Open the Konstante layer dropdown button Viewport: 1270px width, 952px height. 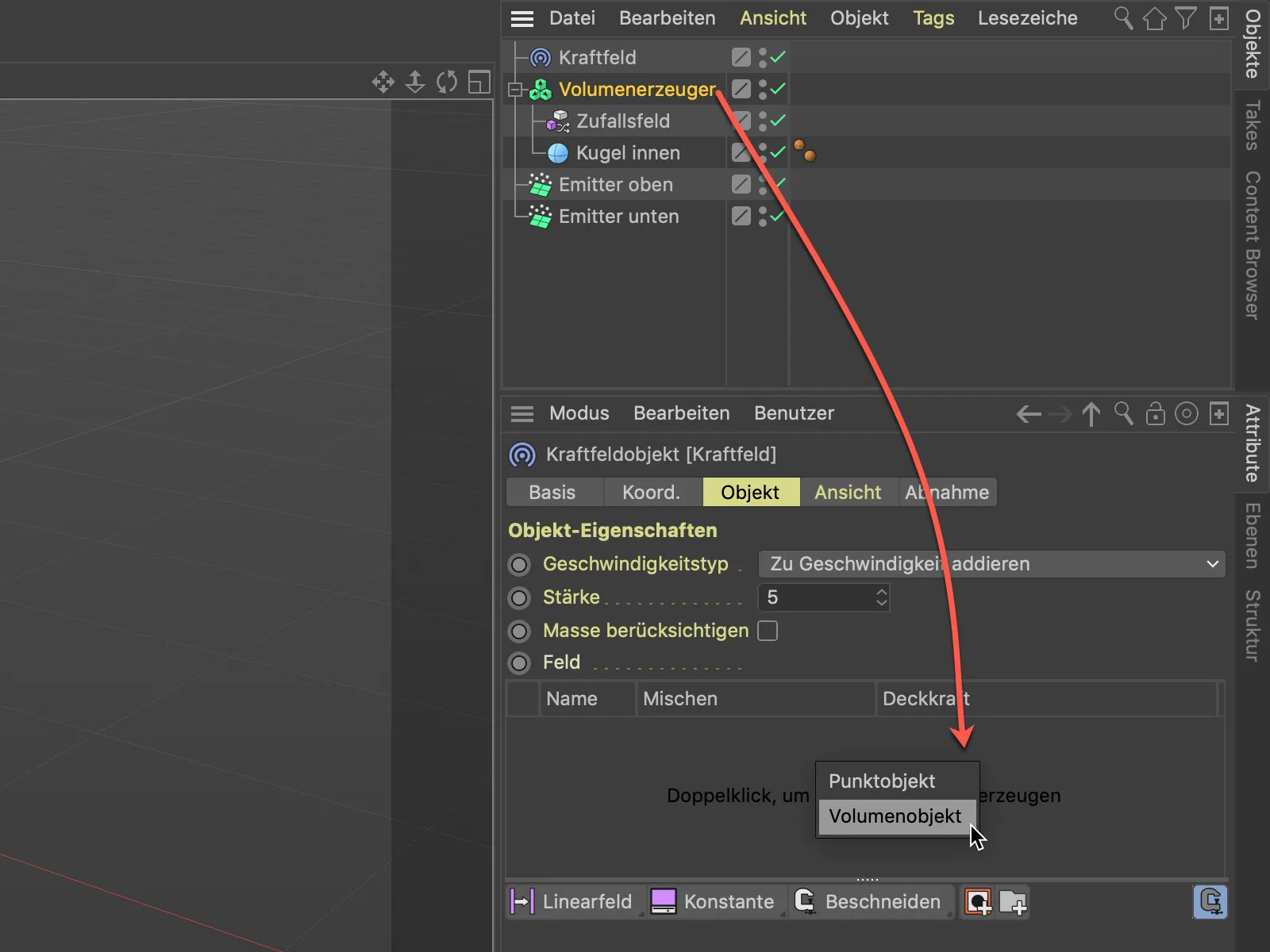click(717, 902)
